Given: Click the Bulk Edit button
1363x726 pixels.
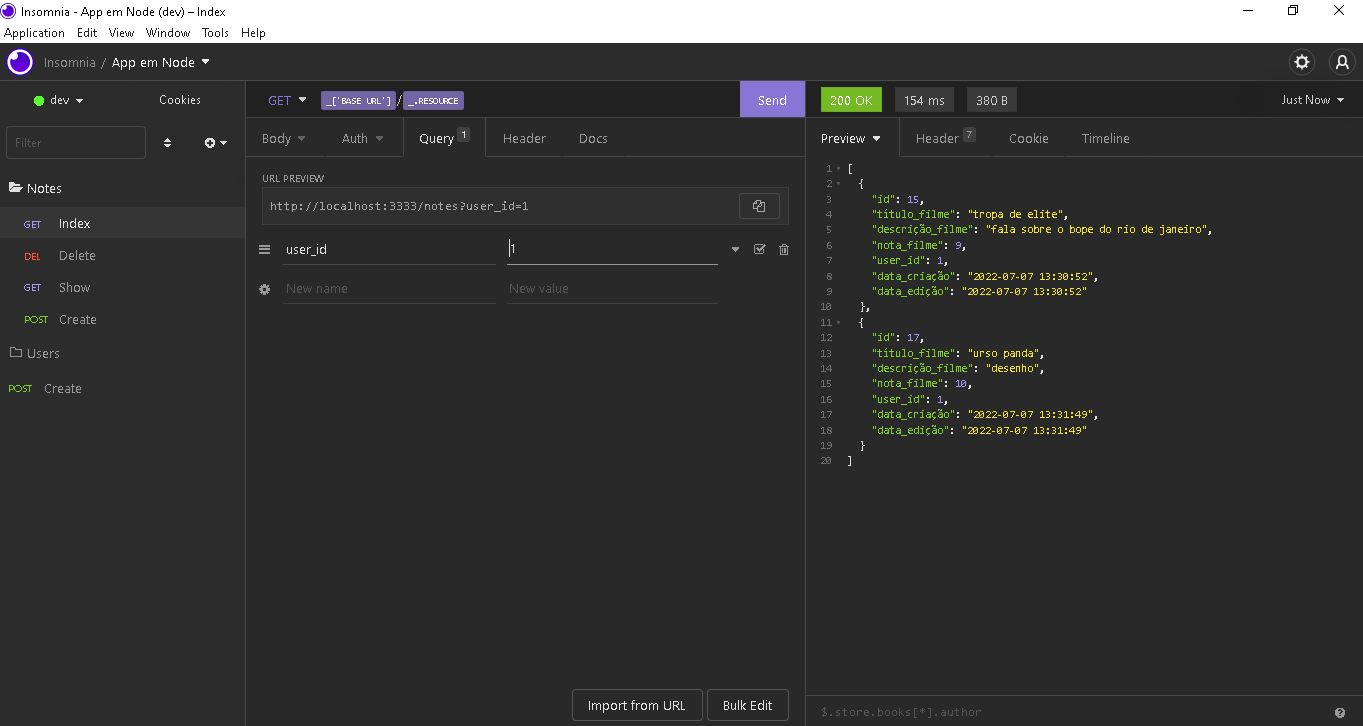Looking at the screenshot, I should (747, 705).
